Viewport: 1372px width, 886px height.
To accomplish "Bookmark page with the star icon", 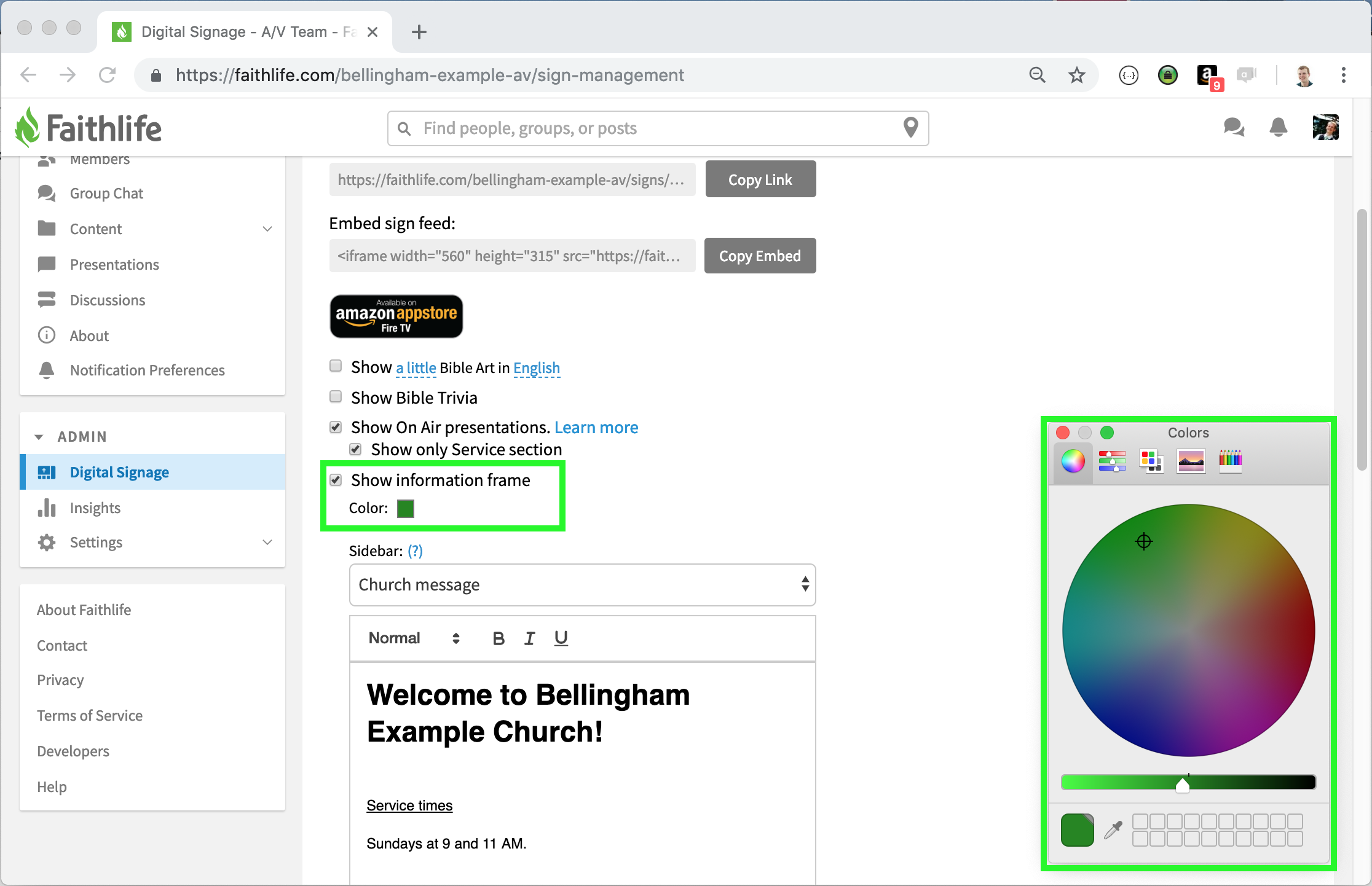I will tap(1077, 75).
